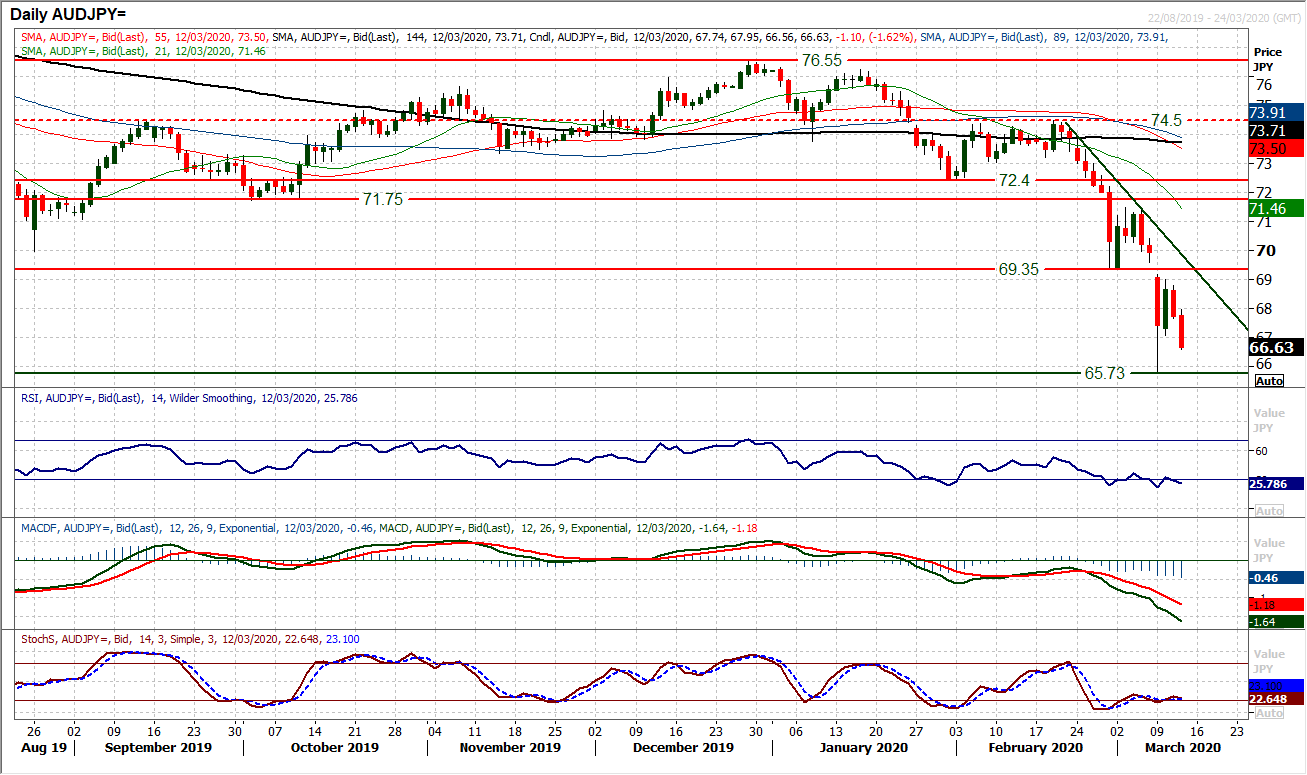Click the Auto scale button on price axis
This screenshot has width=1307, height=775.
(1269, 381)
